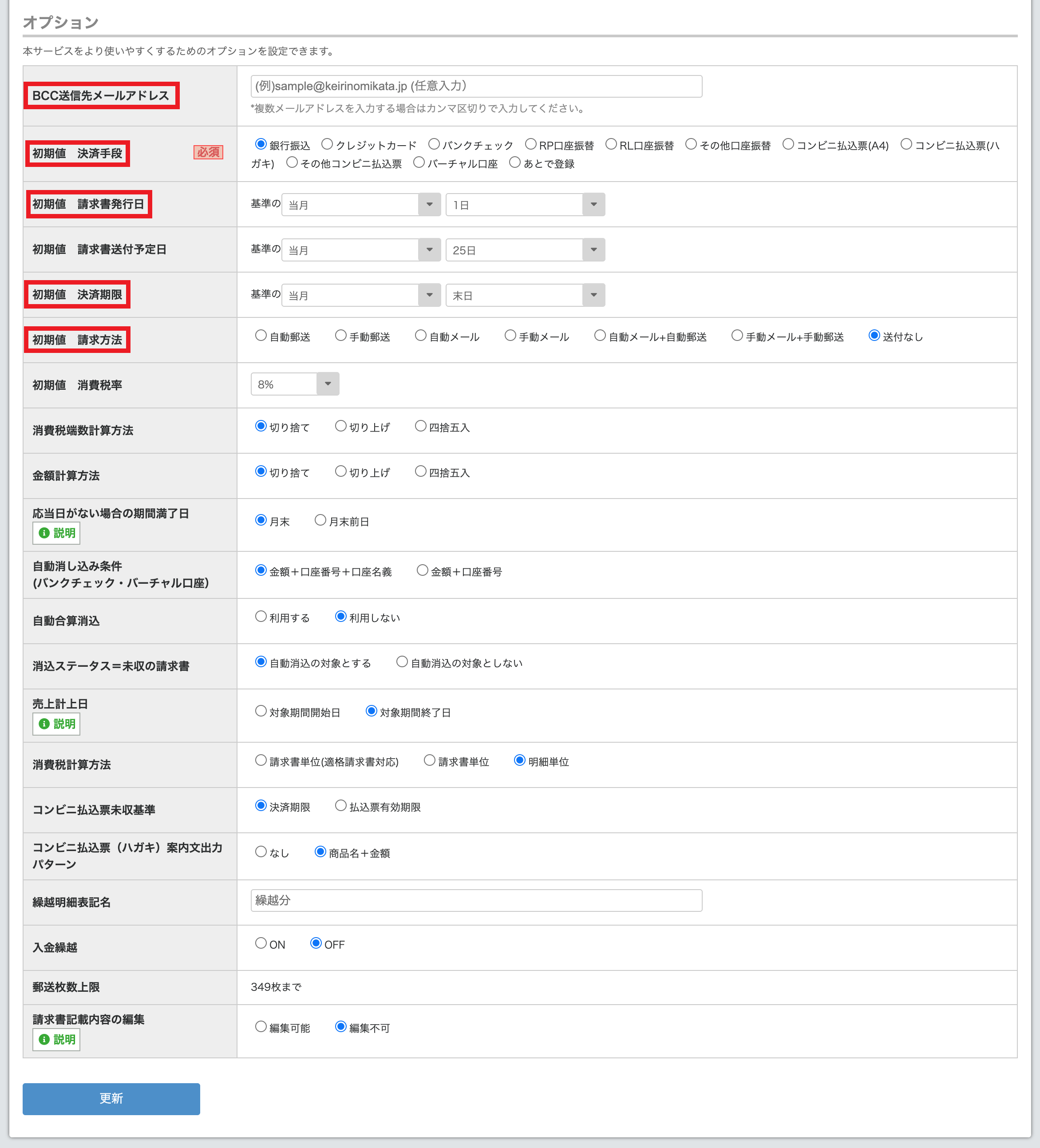Turn 入金繰越 ON

(261, 943)
